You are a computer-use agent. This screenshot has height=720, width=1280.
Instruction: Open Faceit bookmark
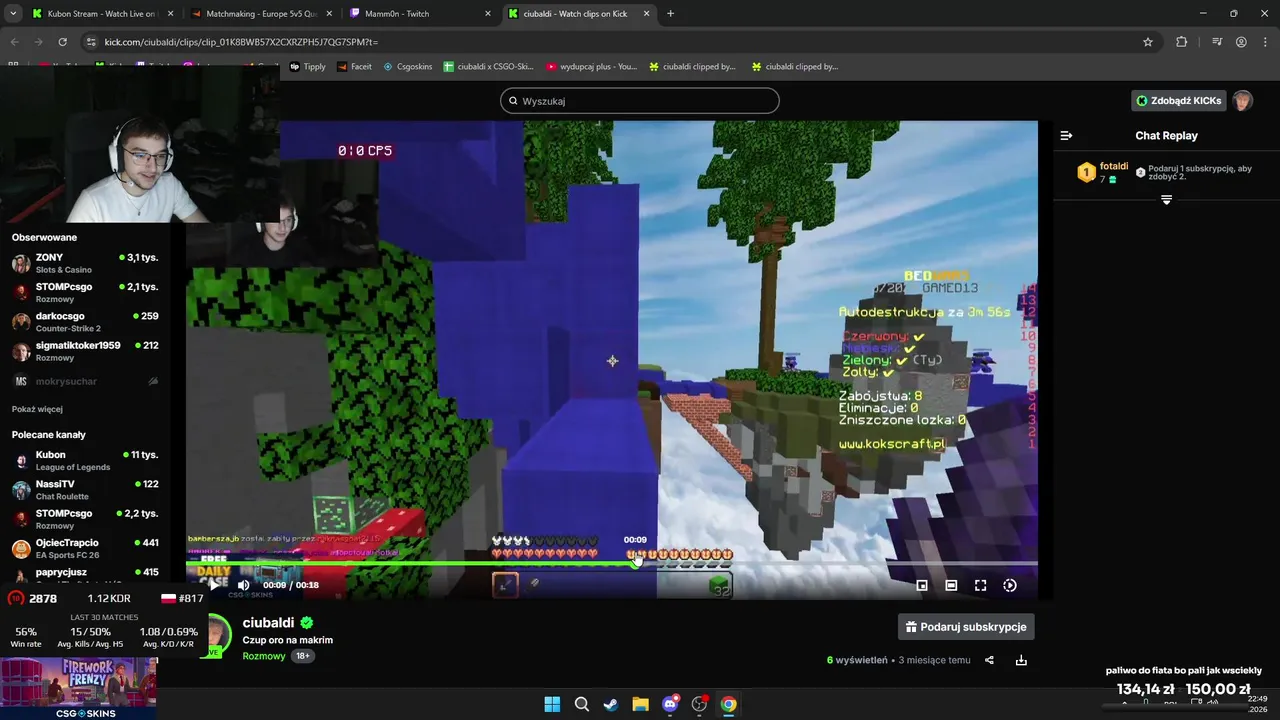(x=354, y=67)
